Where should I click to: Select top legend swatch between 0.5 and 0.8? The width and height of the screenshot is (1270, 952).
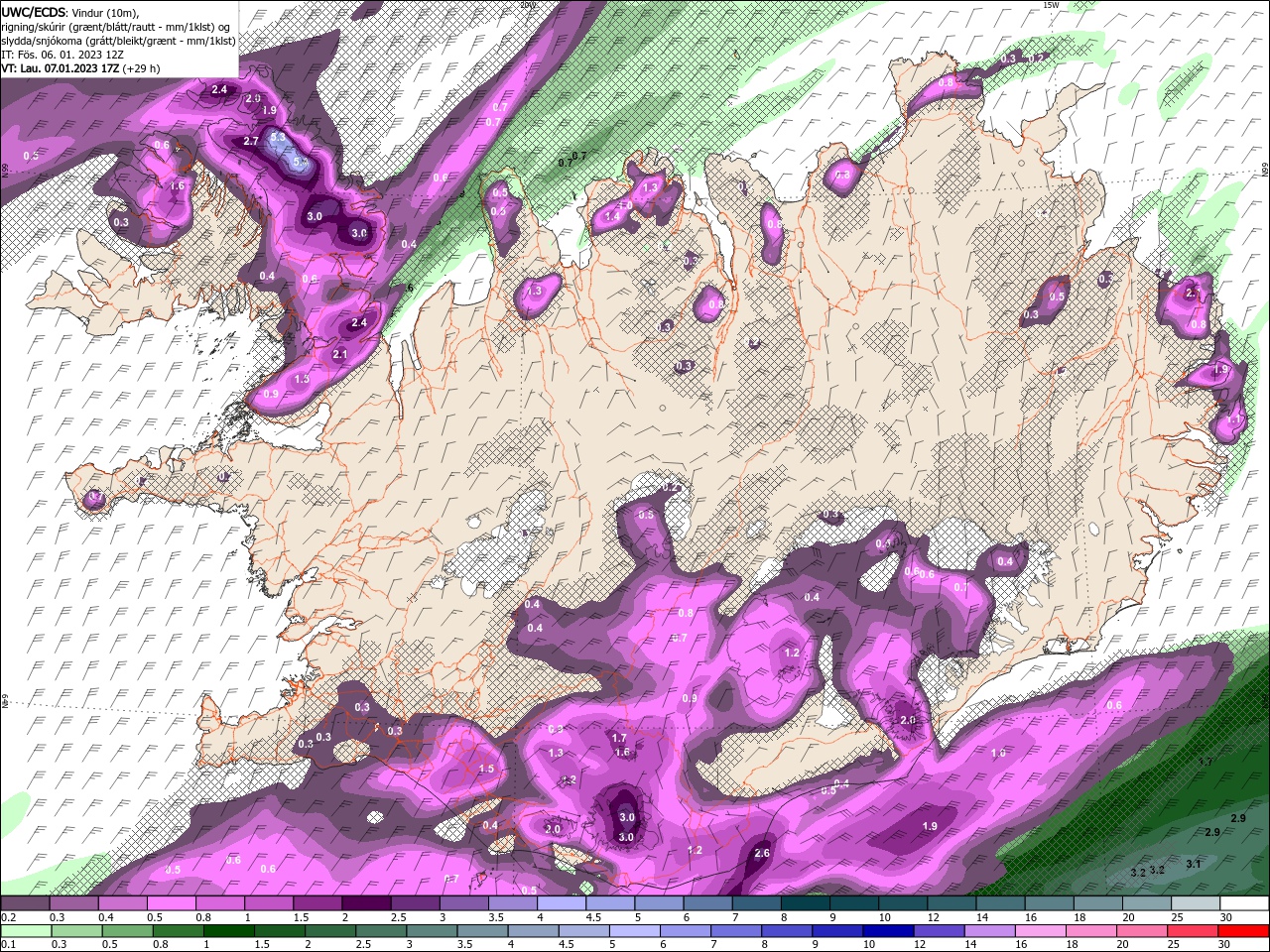click(171, 903)
